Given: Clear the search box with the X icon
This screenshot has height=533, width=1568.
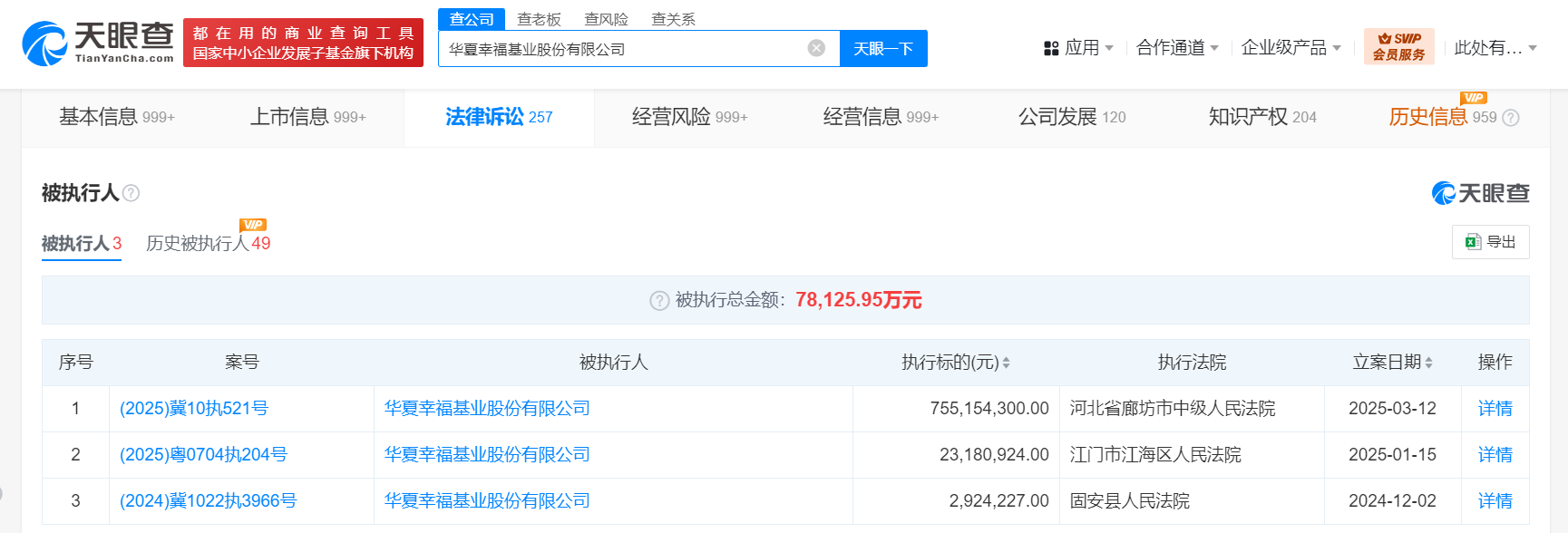Looking at the screenshot, I should tap(816, 48).
